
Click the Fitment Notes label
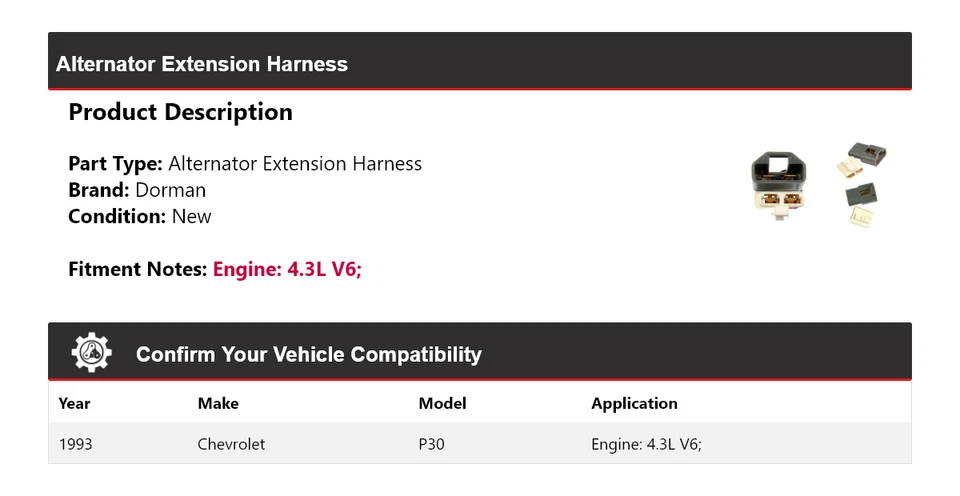138,269
